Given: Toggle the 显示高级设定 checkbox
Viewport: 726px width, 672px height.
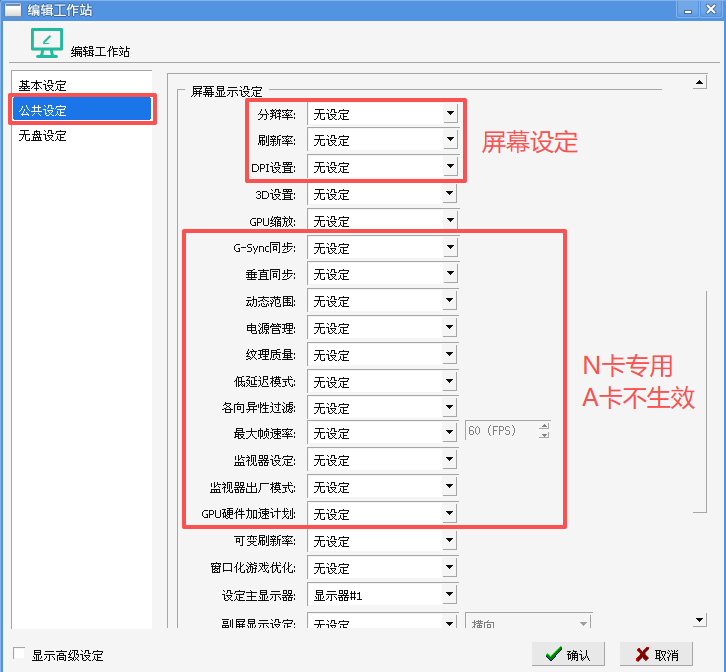Looking at the screenshot, I should pos(19,653).
